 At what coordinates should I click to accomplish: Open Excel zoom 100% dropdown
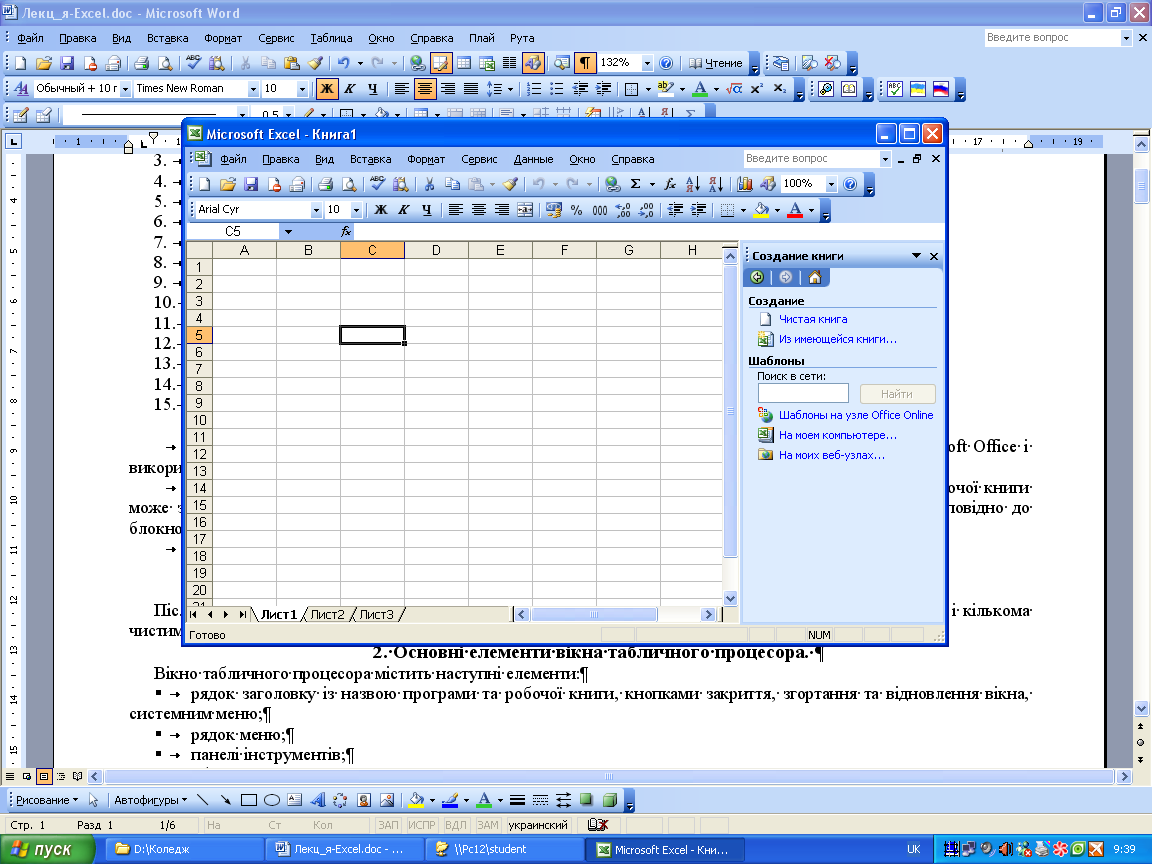(x=831, y=184)
